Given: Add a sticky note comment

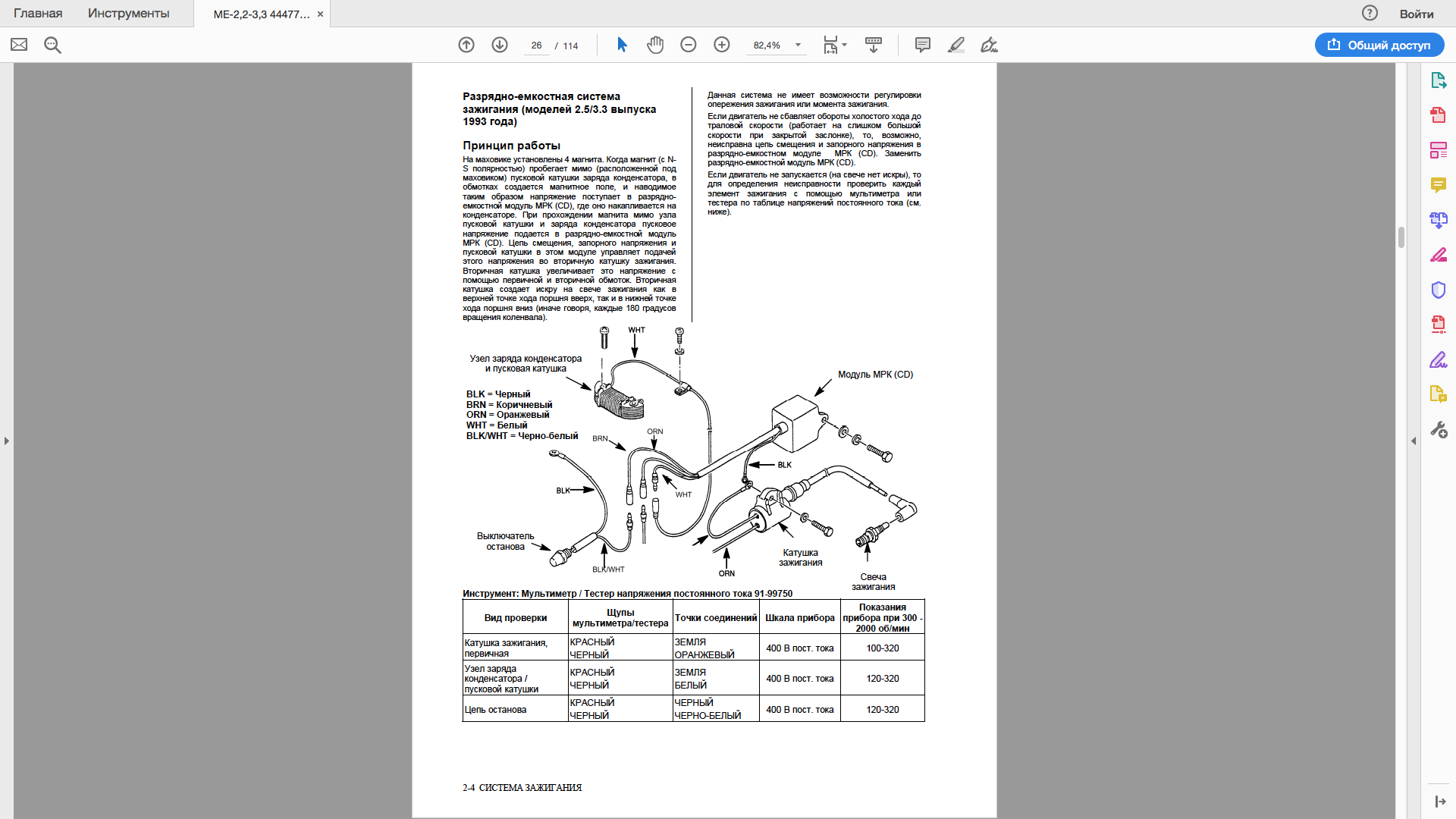Looking at the screenshot, I should (923, 45).
